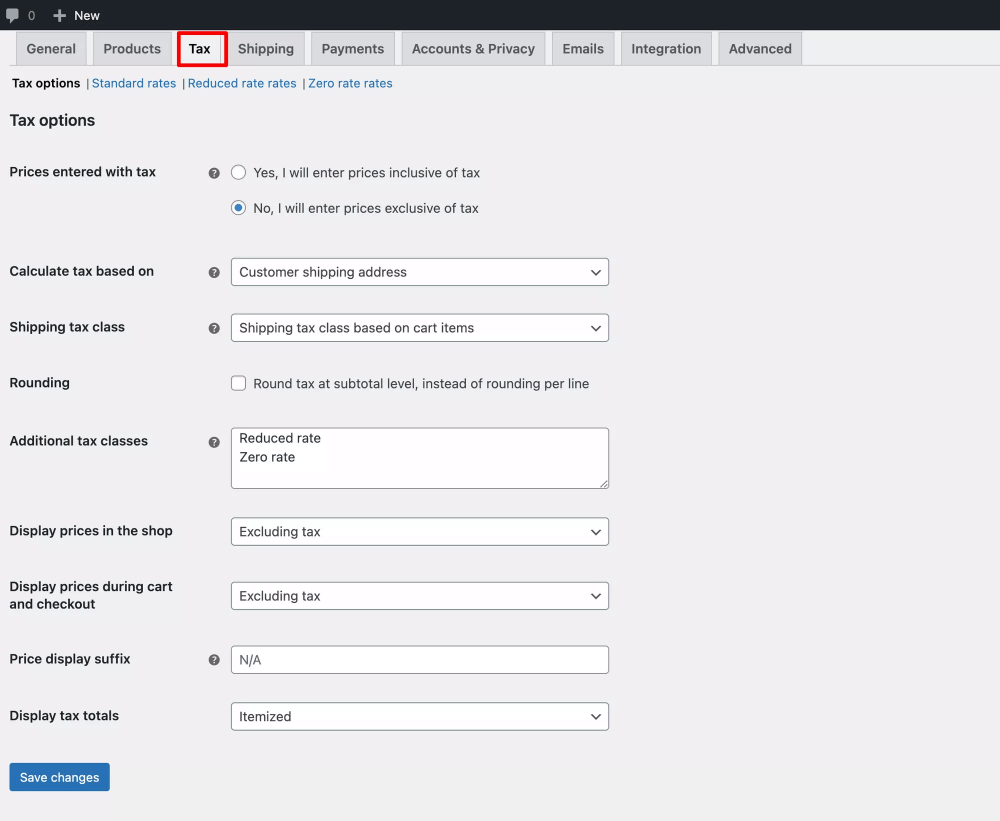The height and width of the screenshot is (821, 1000).
Task: Open Display prices during cart and checkout dropdown
Action: (x=420, y=596)
